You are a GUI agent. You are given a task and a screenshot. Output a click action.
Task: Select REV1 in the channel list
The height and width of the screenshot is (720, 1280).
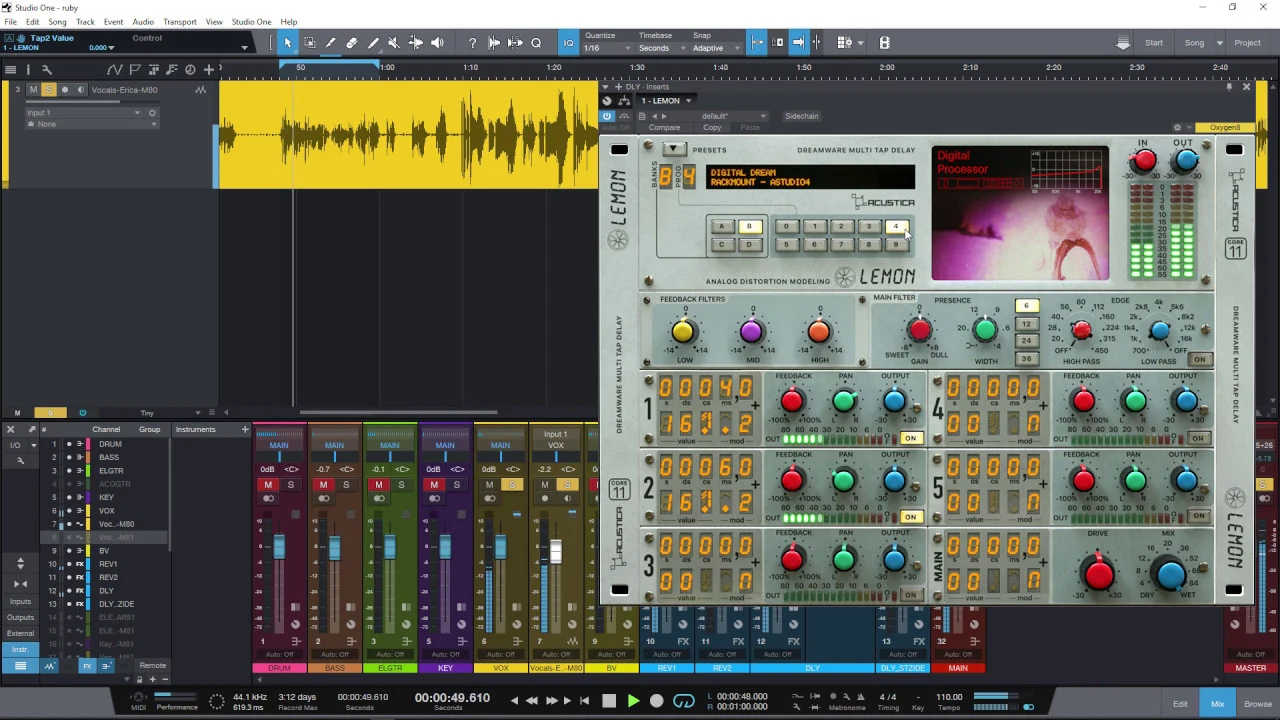pyautogui.click(x=108, y=564)
